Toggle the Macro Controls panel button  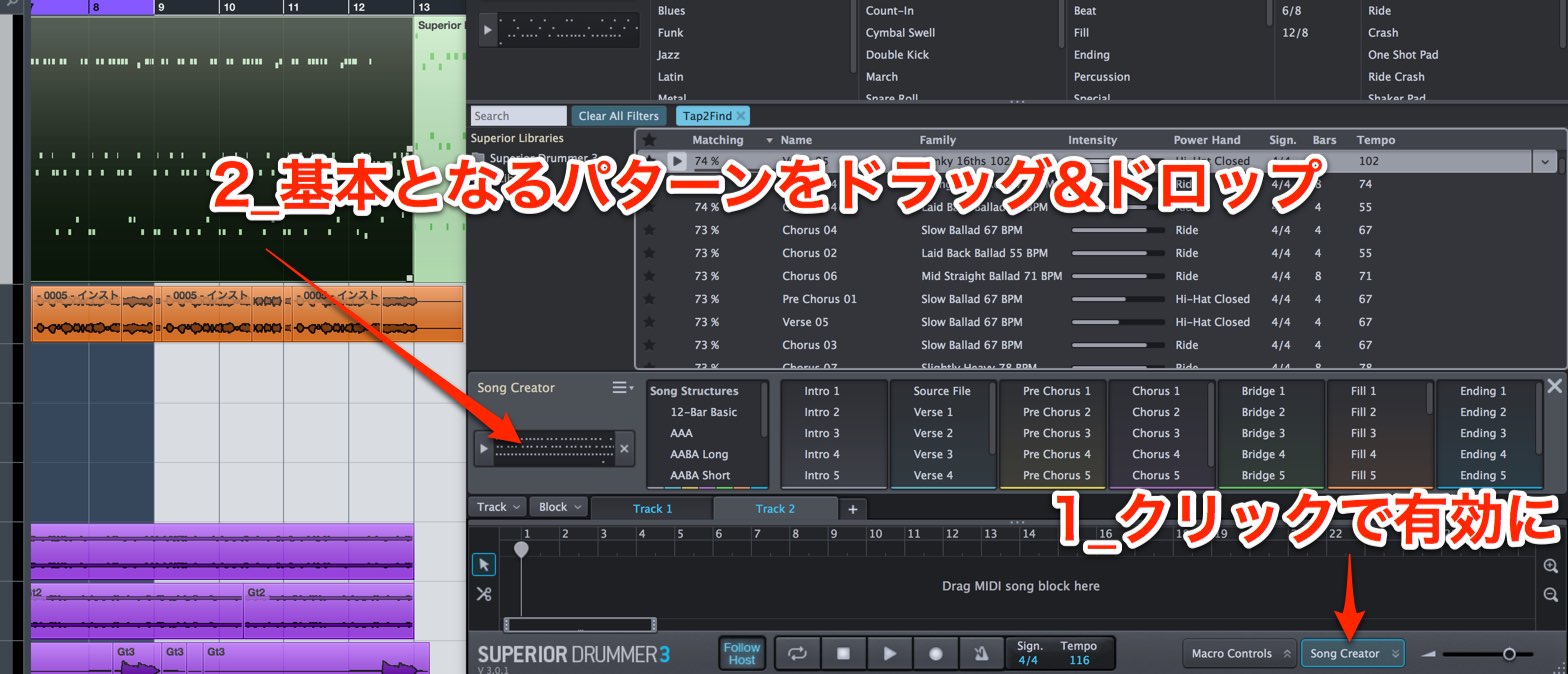(x=1239, y=653)
